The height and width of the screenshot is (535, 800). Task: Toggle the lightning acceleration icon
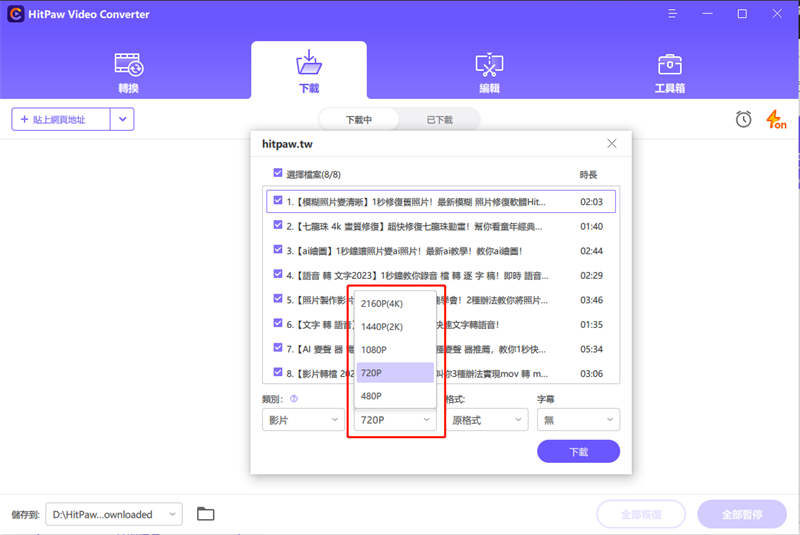tap(776, 120)
